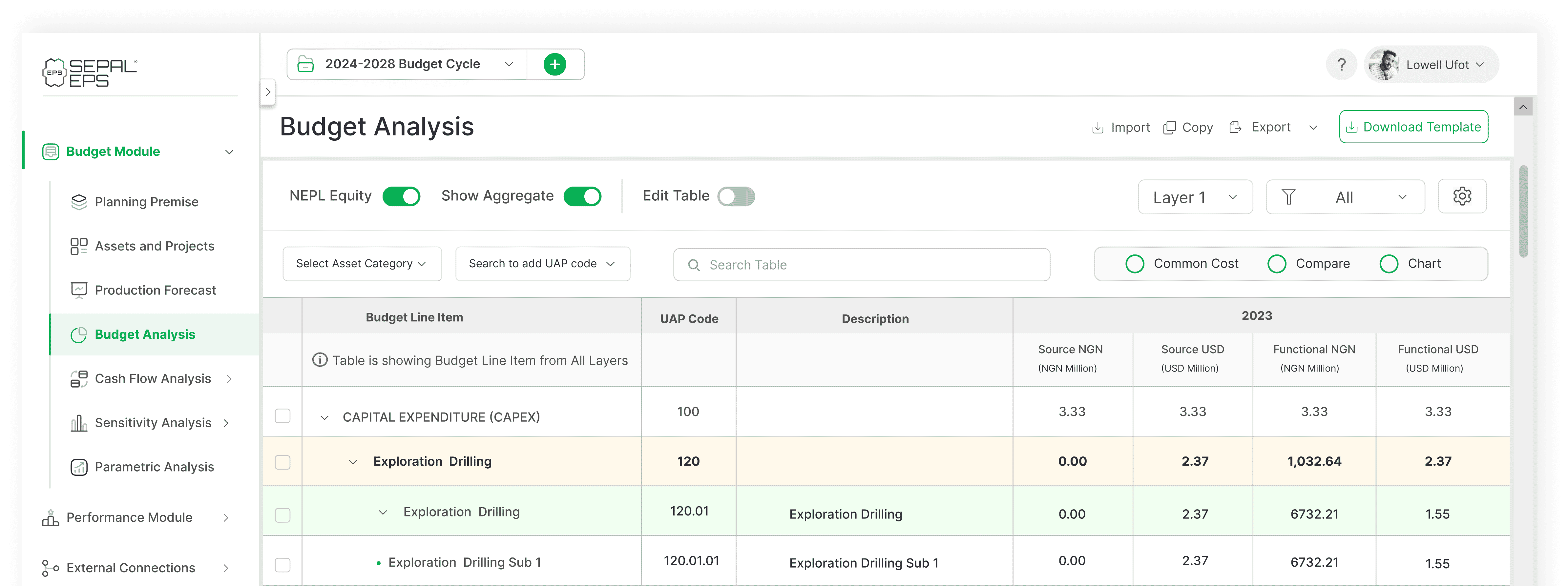Image resolution: width=1568 pixels, height=586 pixels.
Task: Click the SEPAL EPS logo
Action: (90, 73)
